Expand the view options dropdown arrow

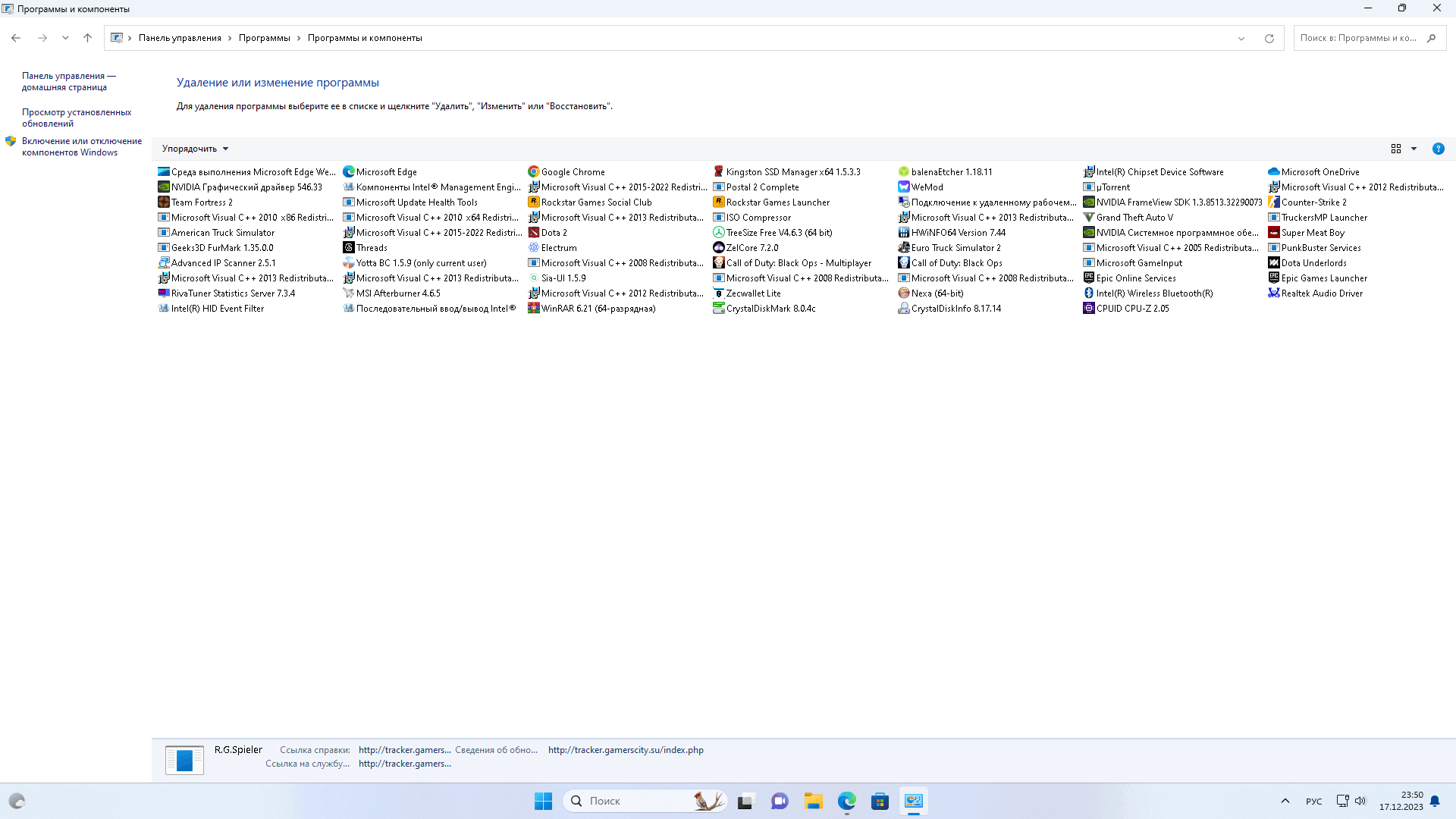pyautogui.click(x=1414, y=149)
